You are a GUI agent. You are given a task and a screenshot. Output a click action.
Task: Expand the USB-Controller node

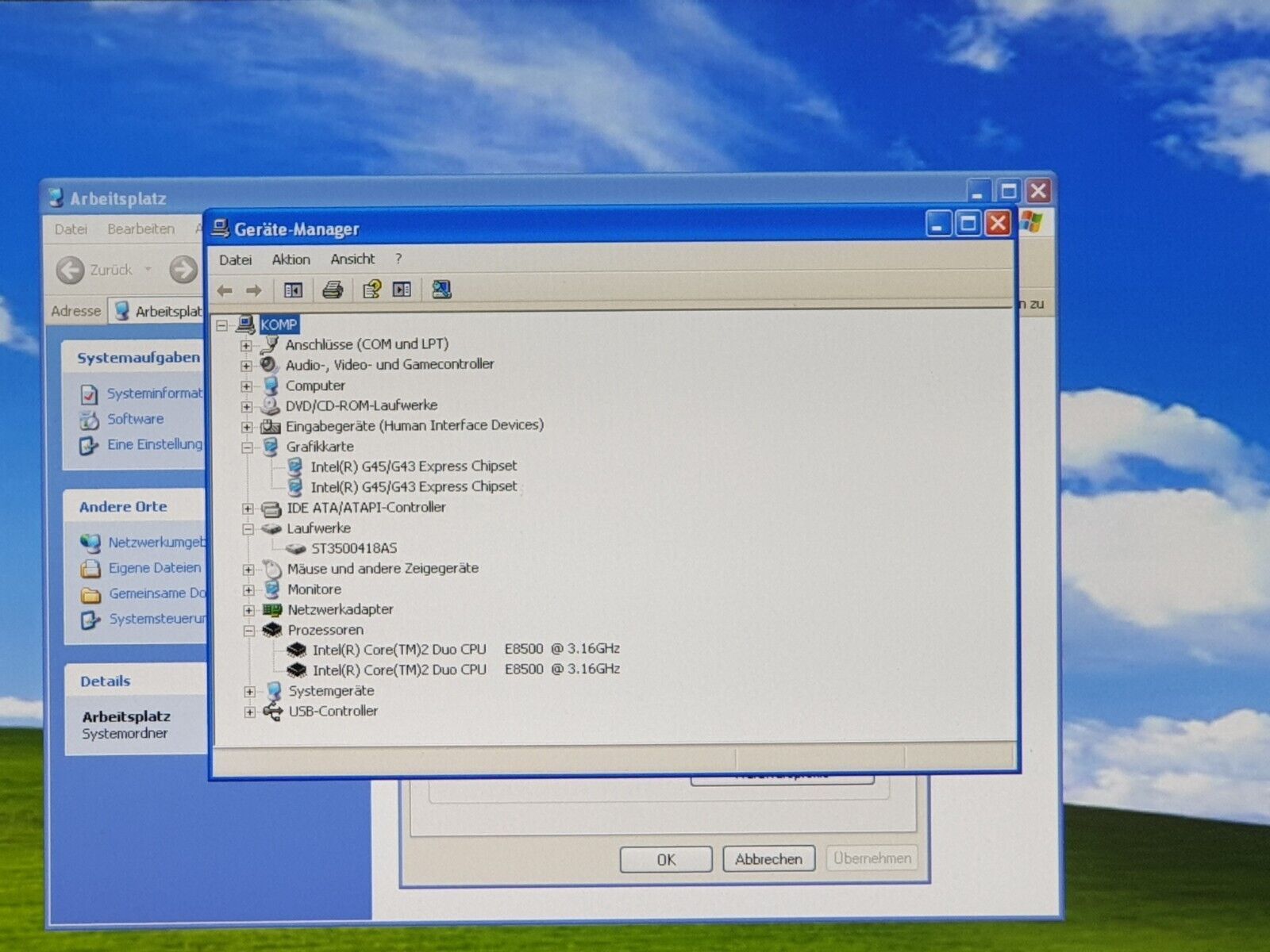click(x=249, y=712)
